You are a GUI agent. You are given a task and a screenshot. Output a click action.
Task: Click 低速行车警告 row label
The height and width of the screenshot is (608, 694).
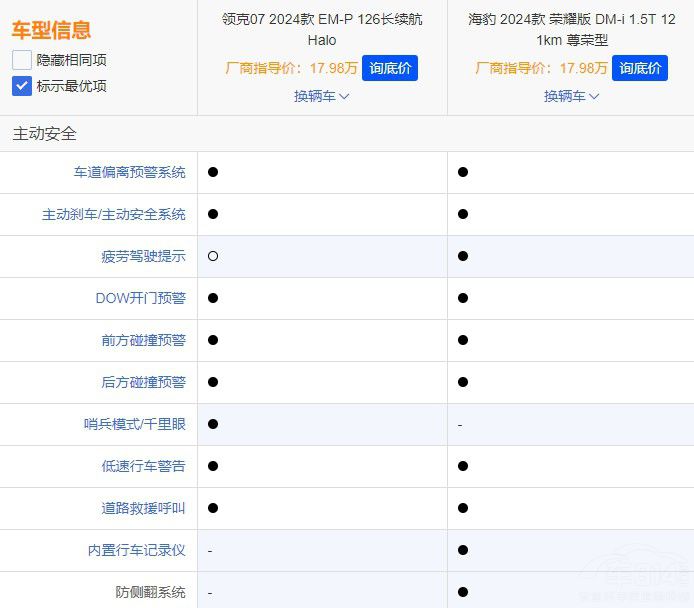[143, 466]
